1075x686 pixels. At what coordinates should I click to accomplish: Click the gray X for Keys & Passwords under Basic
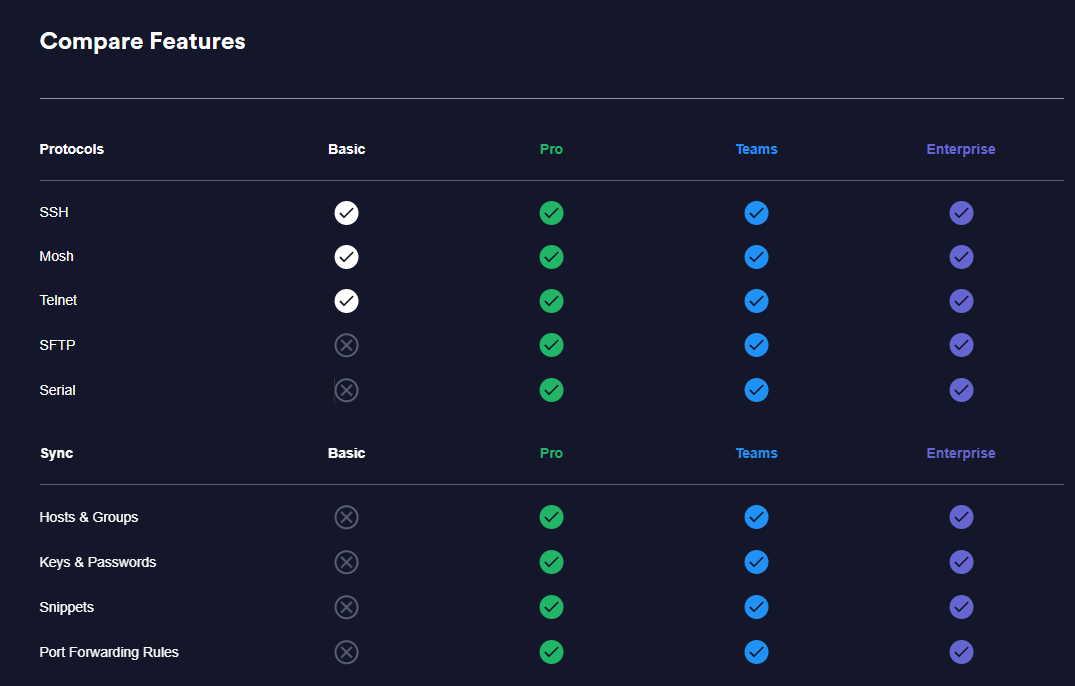(346, 562)
